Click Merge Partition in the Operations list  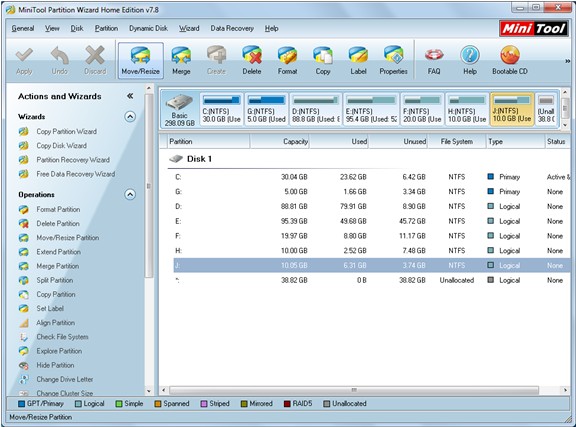pyautogui.click(x=57, y=266)
